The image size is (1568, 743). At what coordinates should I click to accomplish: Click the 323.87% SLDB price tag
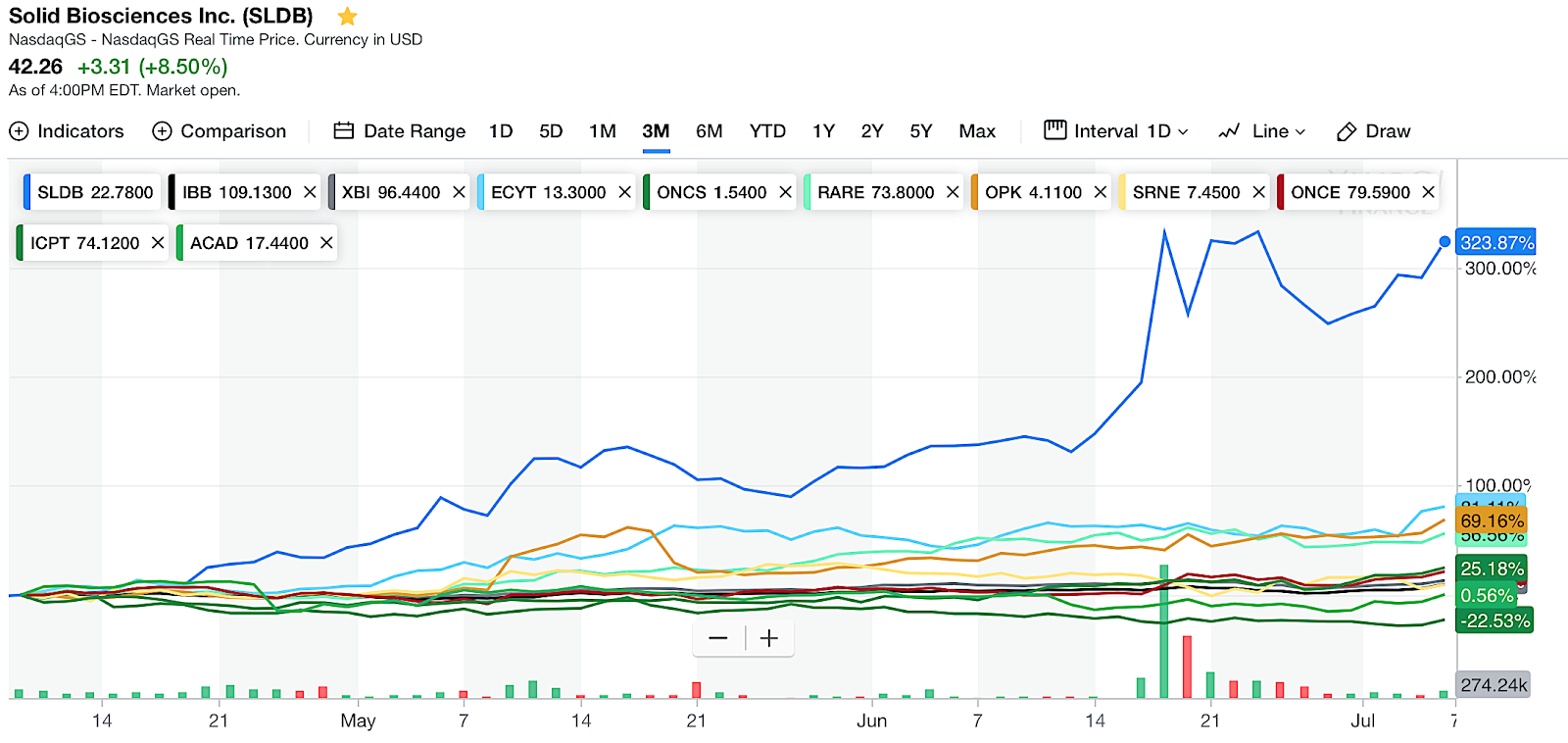pos(1496,243)
